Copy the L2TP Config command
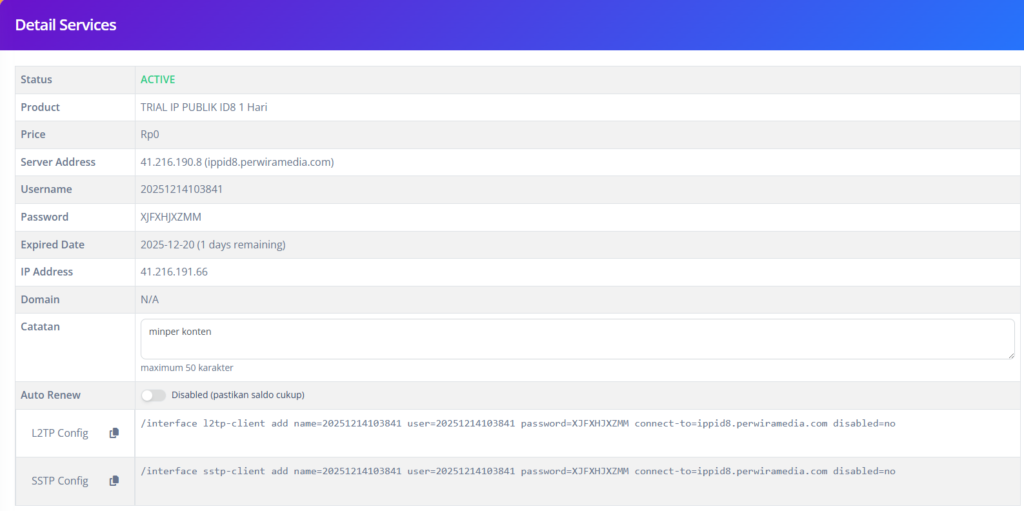This screenshot has width=1024, height=511. click(x=114, y=433)
